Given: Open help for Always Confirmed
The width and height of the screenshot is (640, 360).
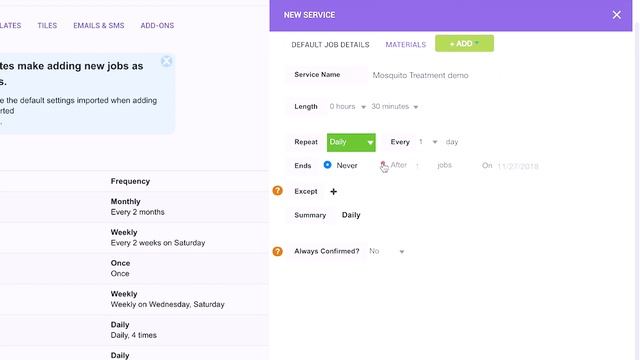Looking at the screenshot, I should point(278,251).
